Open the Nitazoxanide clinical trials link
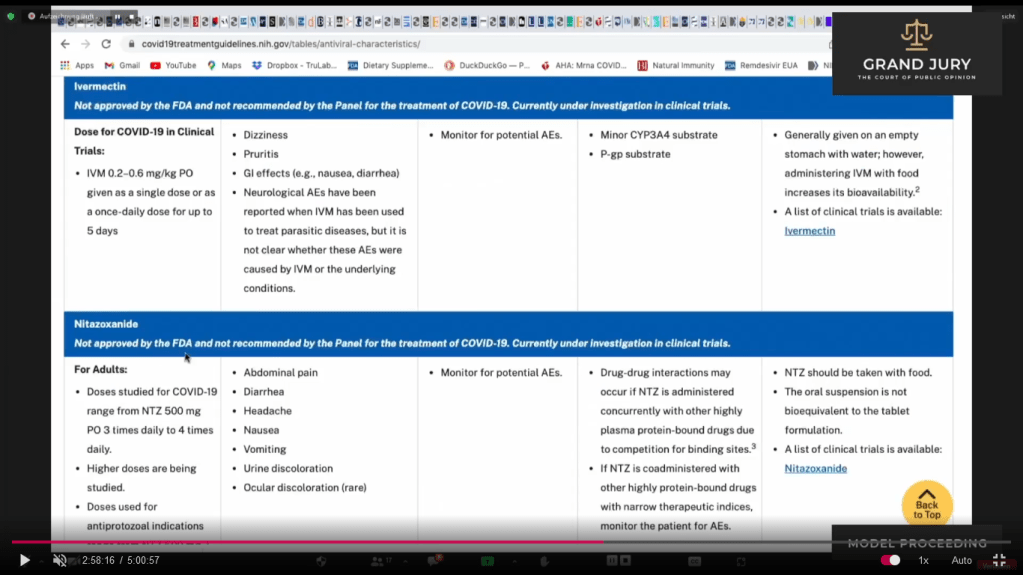 coord(815,469)
